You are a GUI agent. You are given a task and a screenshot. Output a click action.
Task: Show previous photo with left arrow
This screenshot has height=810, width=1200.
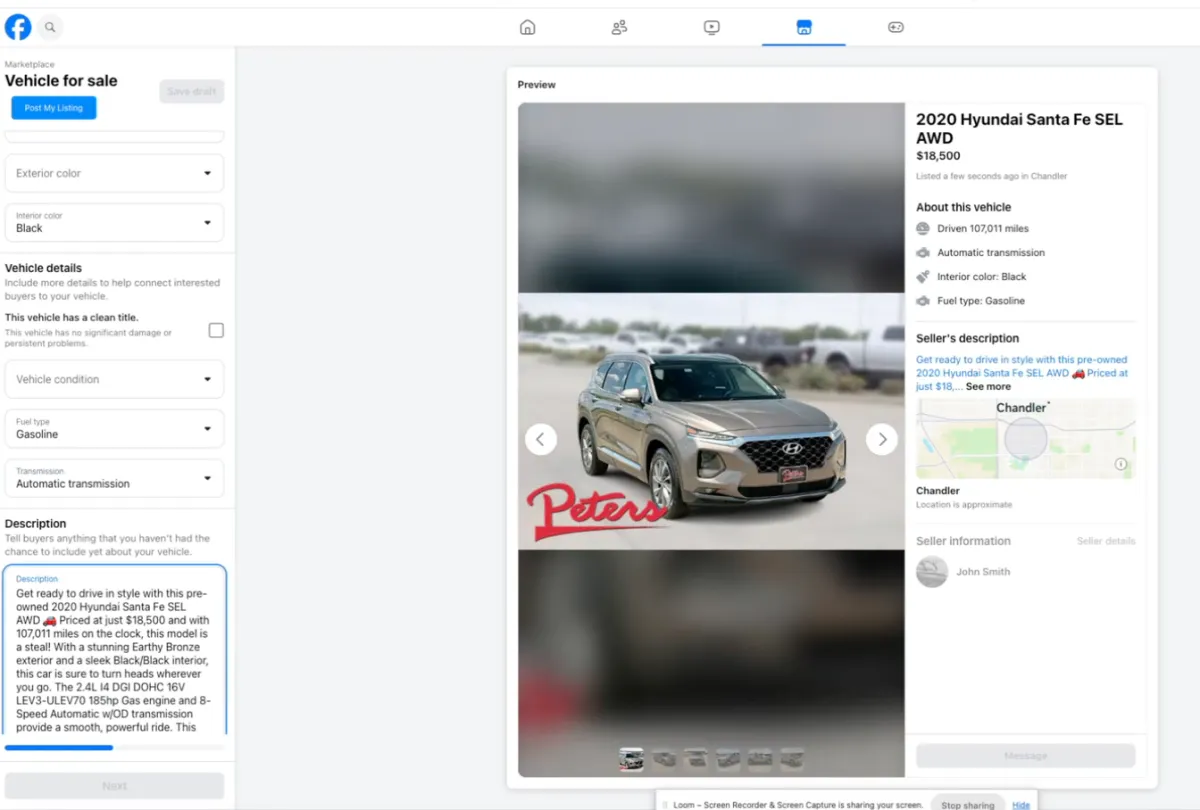point(541,438)
